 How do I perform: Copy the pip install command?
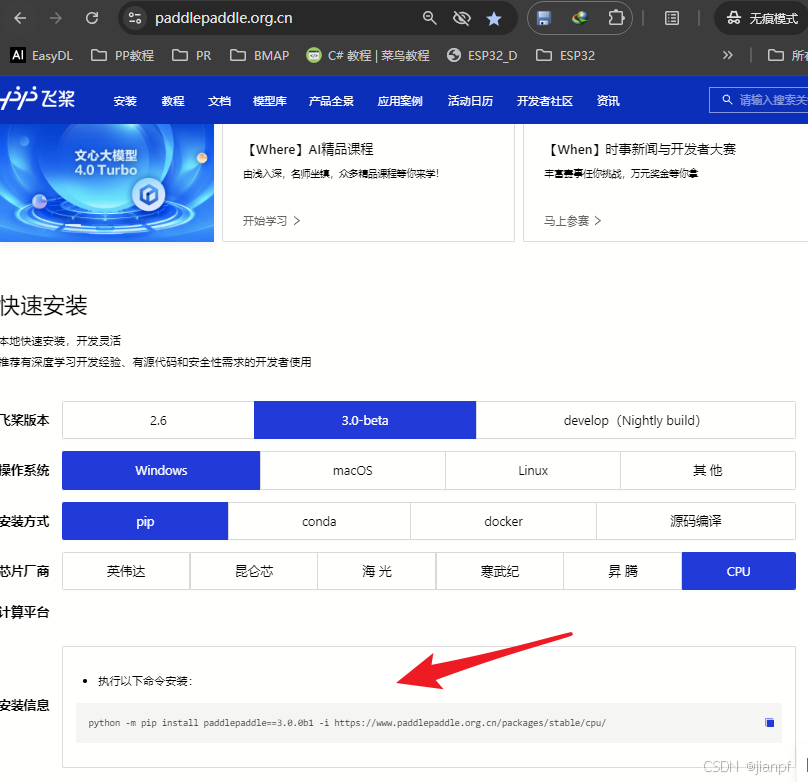[x=769, y=723]
